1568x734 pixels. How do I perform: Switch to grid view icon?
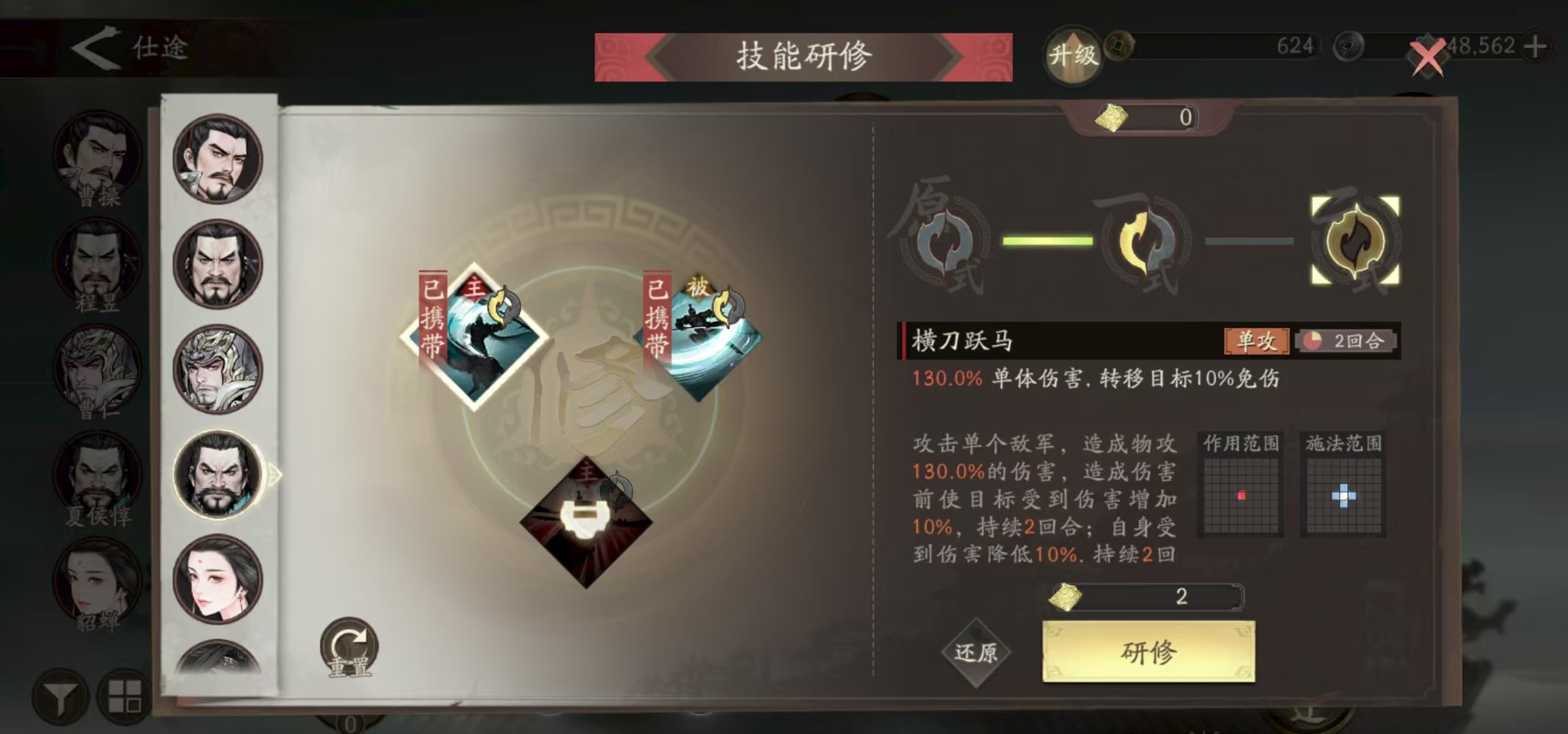click(124, 697)
